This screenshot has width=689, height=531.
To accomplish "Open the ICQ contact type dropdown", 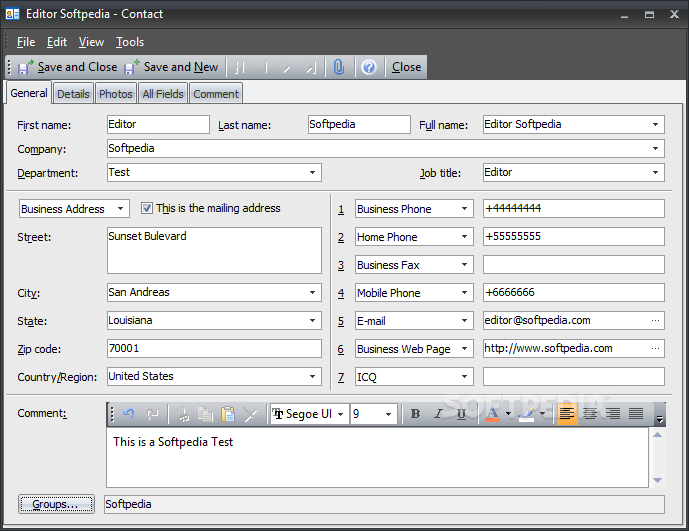I will (464, 377).
